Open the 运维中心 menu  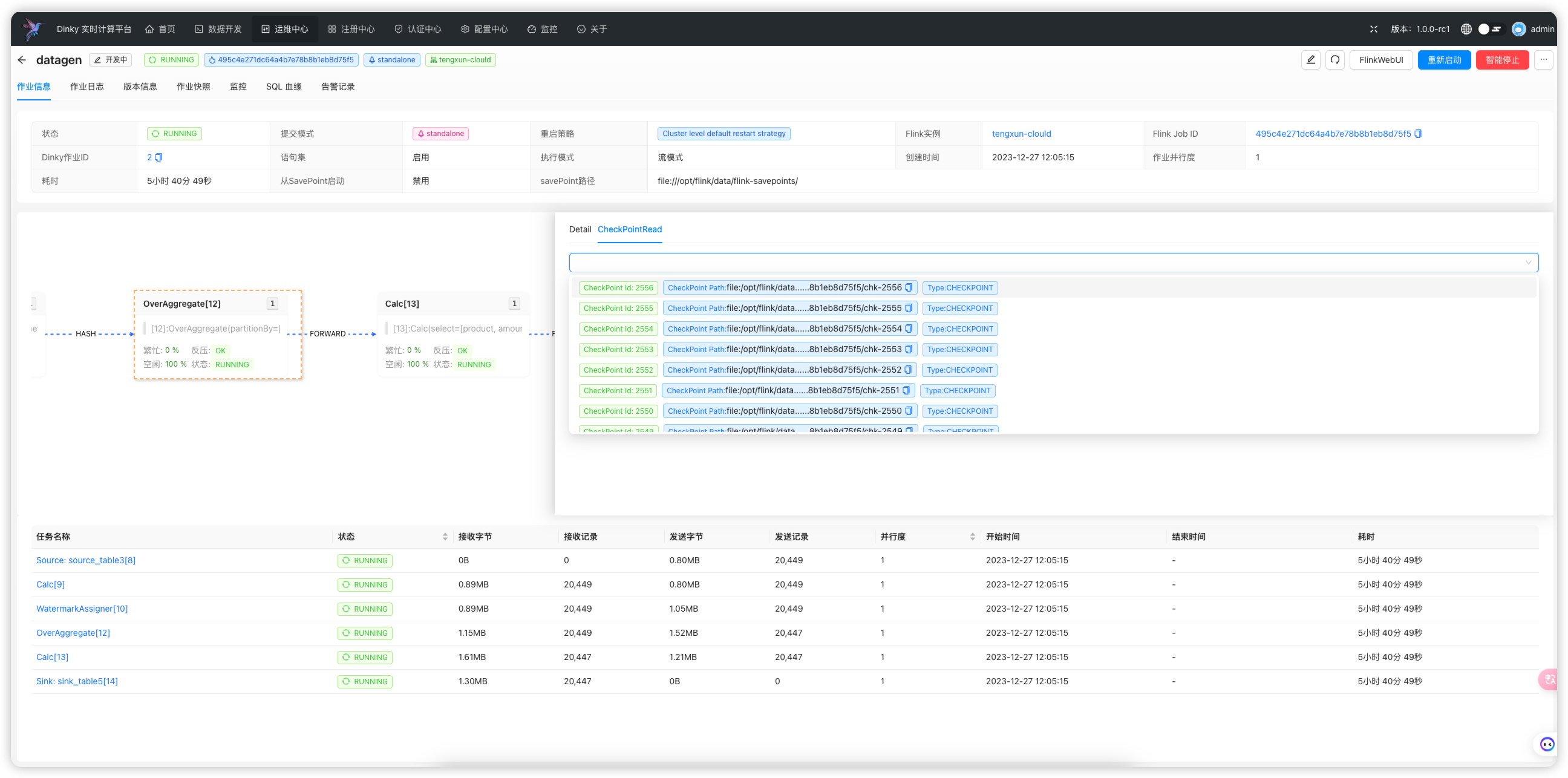284,28
